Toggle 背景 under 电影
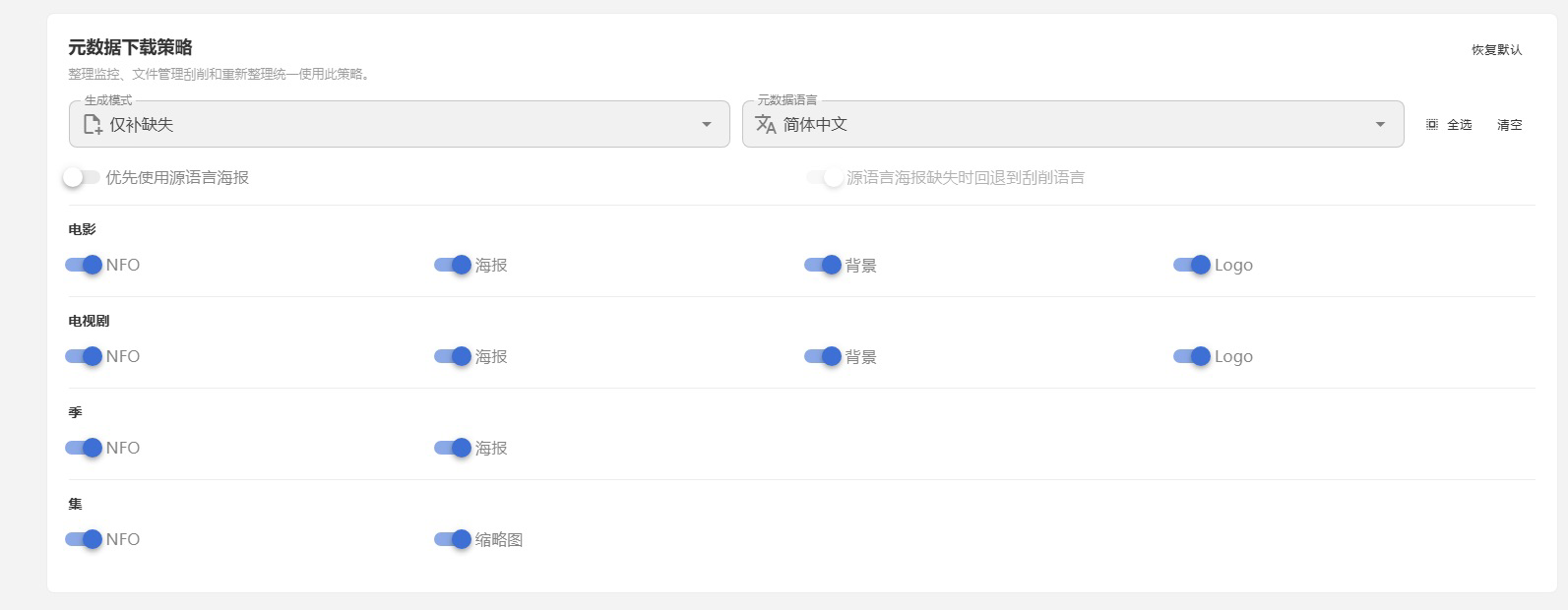 pos(823,265)
